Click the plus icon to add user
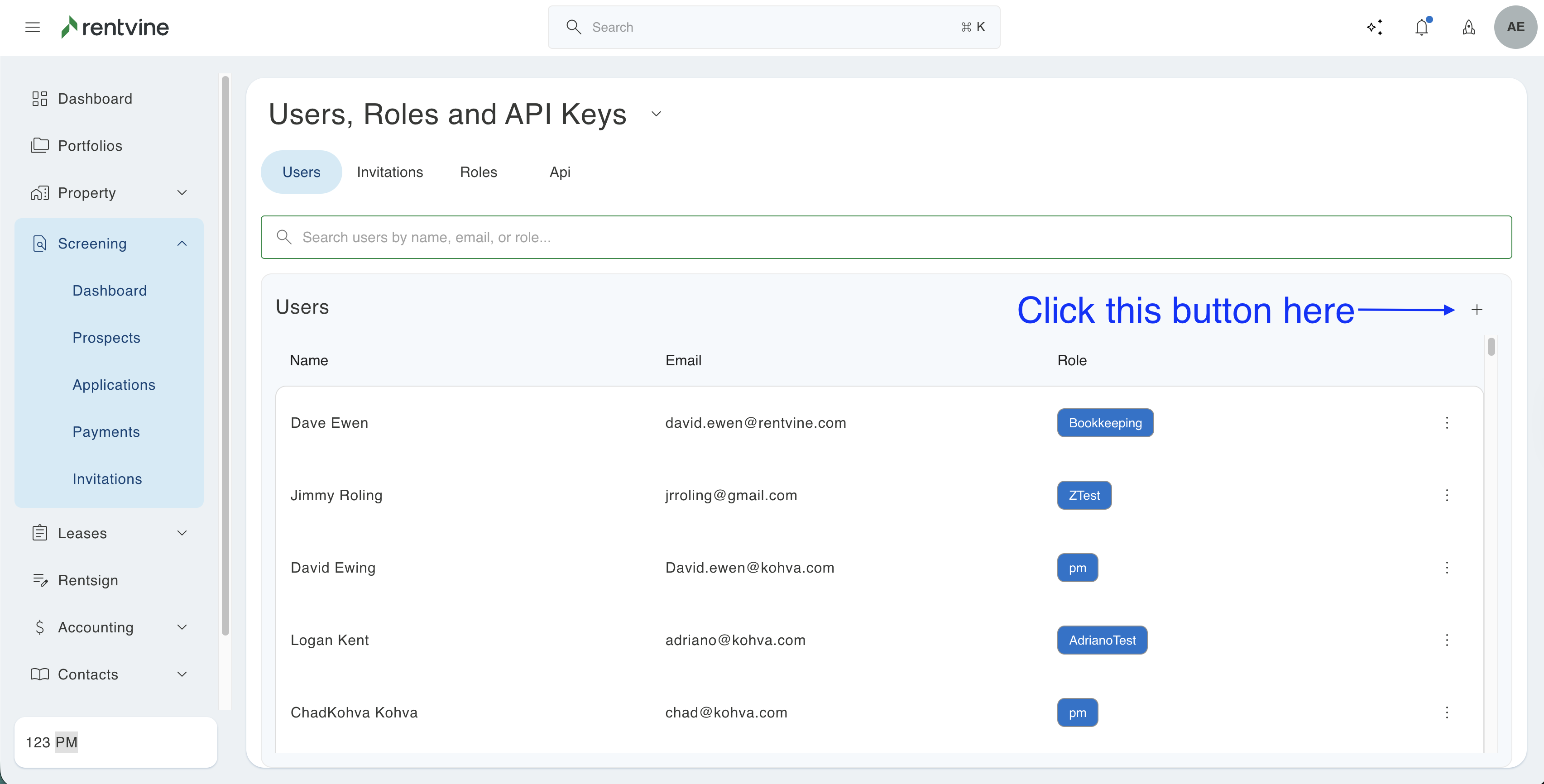The image size is (1544, 784). point(1477,310)
